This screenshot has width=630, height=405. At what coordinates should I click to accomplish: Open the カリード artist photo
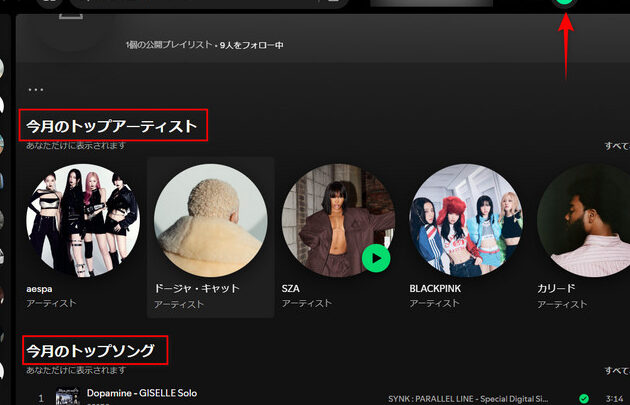tap(583, 220)
